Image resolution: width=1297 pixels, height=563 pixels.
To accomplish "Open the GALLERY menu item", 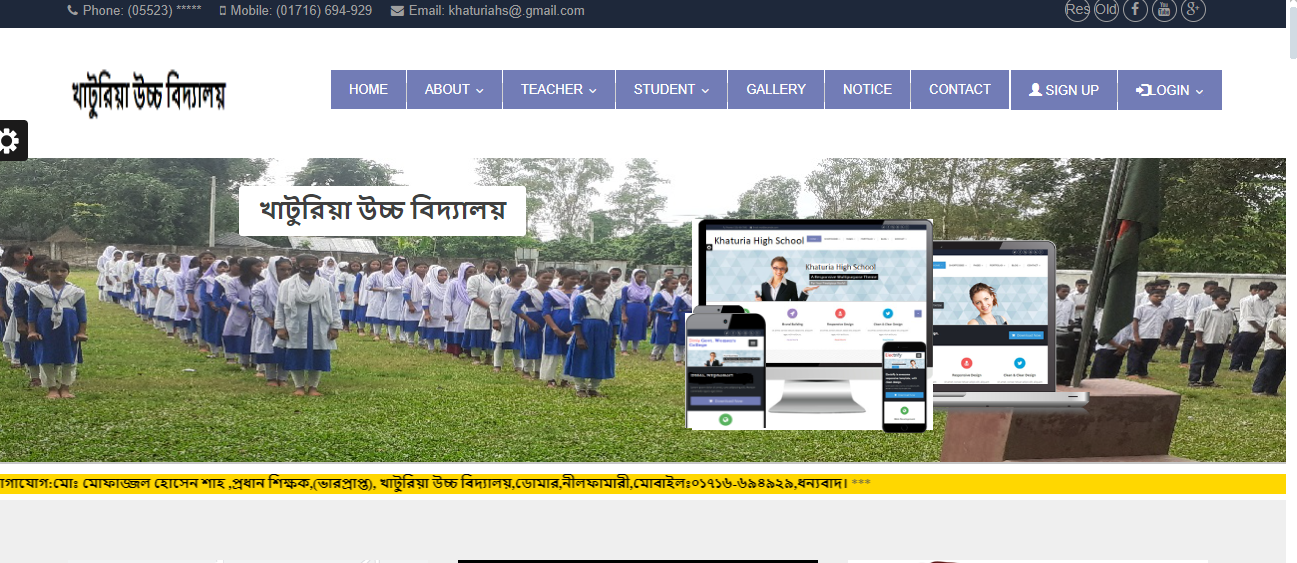I will pyautogui.click(x=775, y=90).
